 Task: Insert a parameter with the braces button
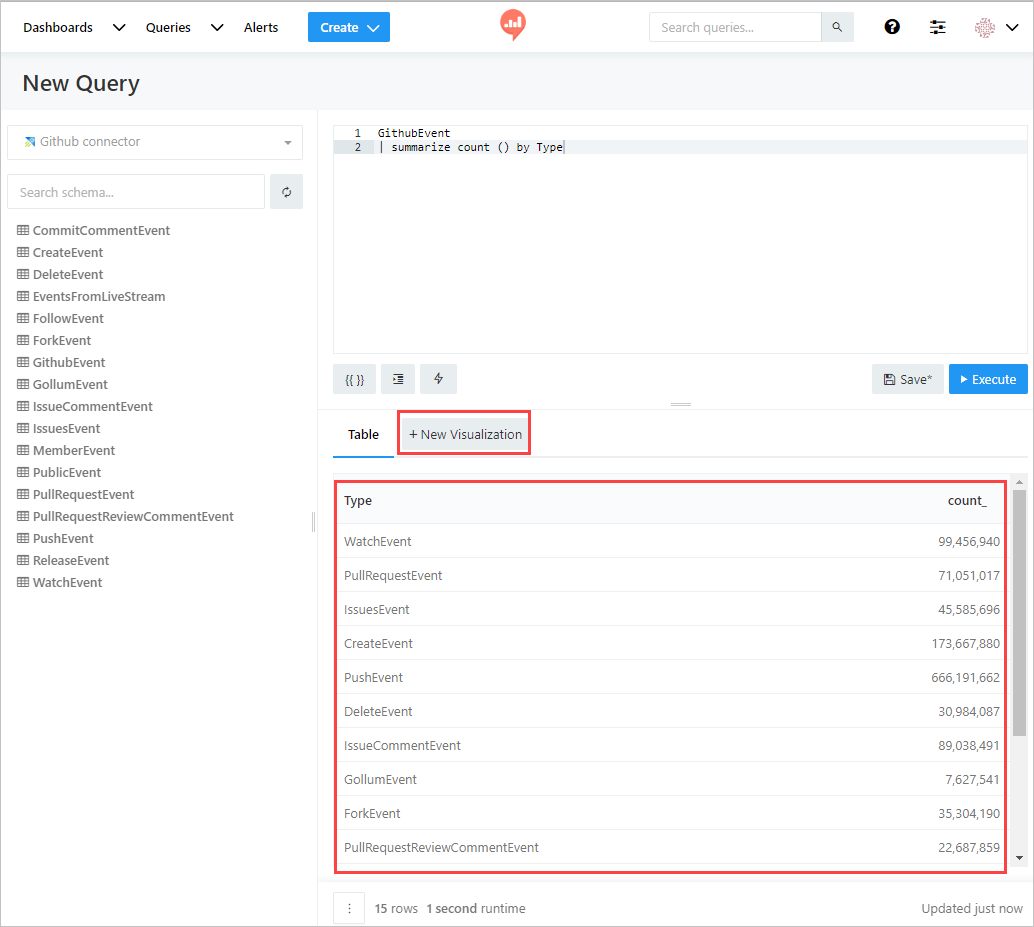pyautogui.click(x=354, y=379)
